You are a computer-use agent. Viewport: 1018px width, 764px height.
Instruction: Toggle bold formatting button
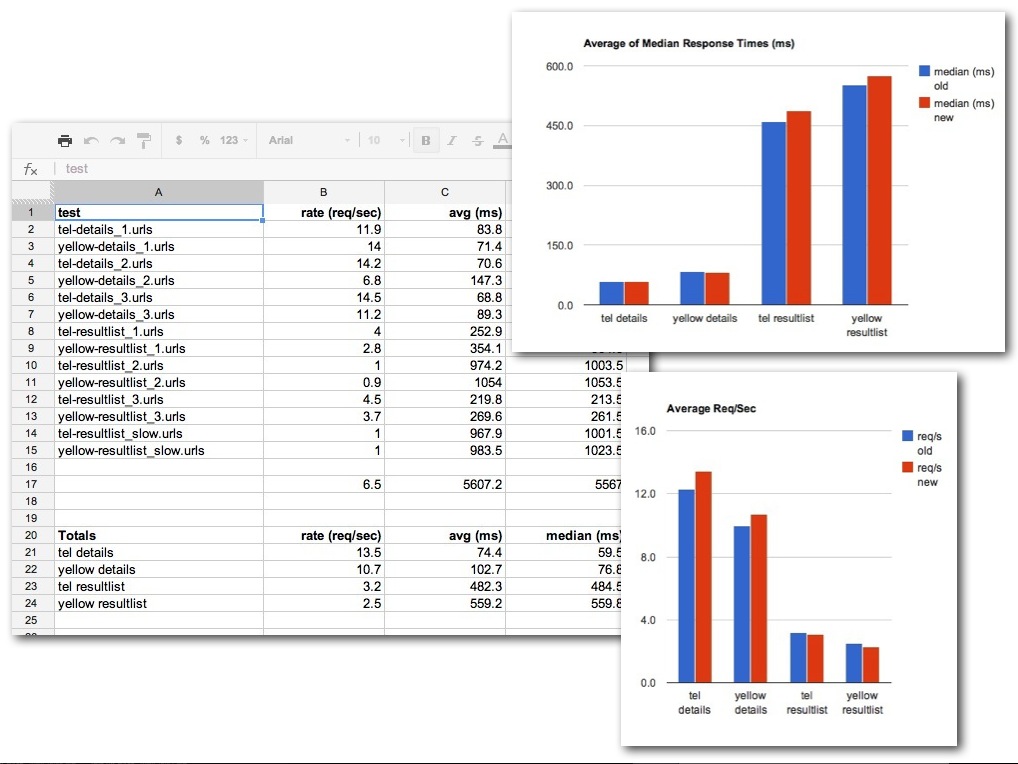click(x=426, y=140)
